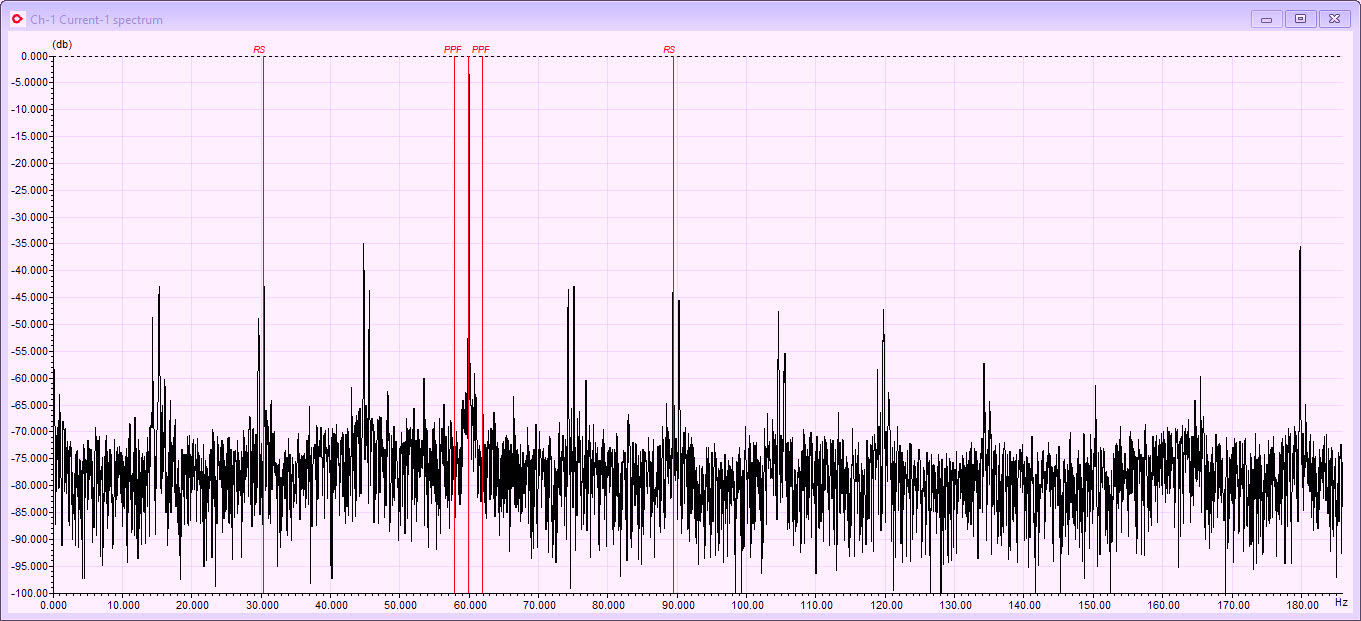
Task: Select the left PPF marker label
Action: pyautogui.click(x=453, y=50)
